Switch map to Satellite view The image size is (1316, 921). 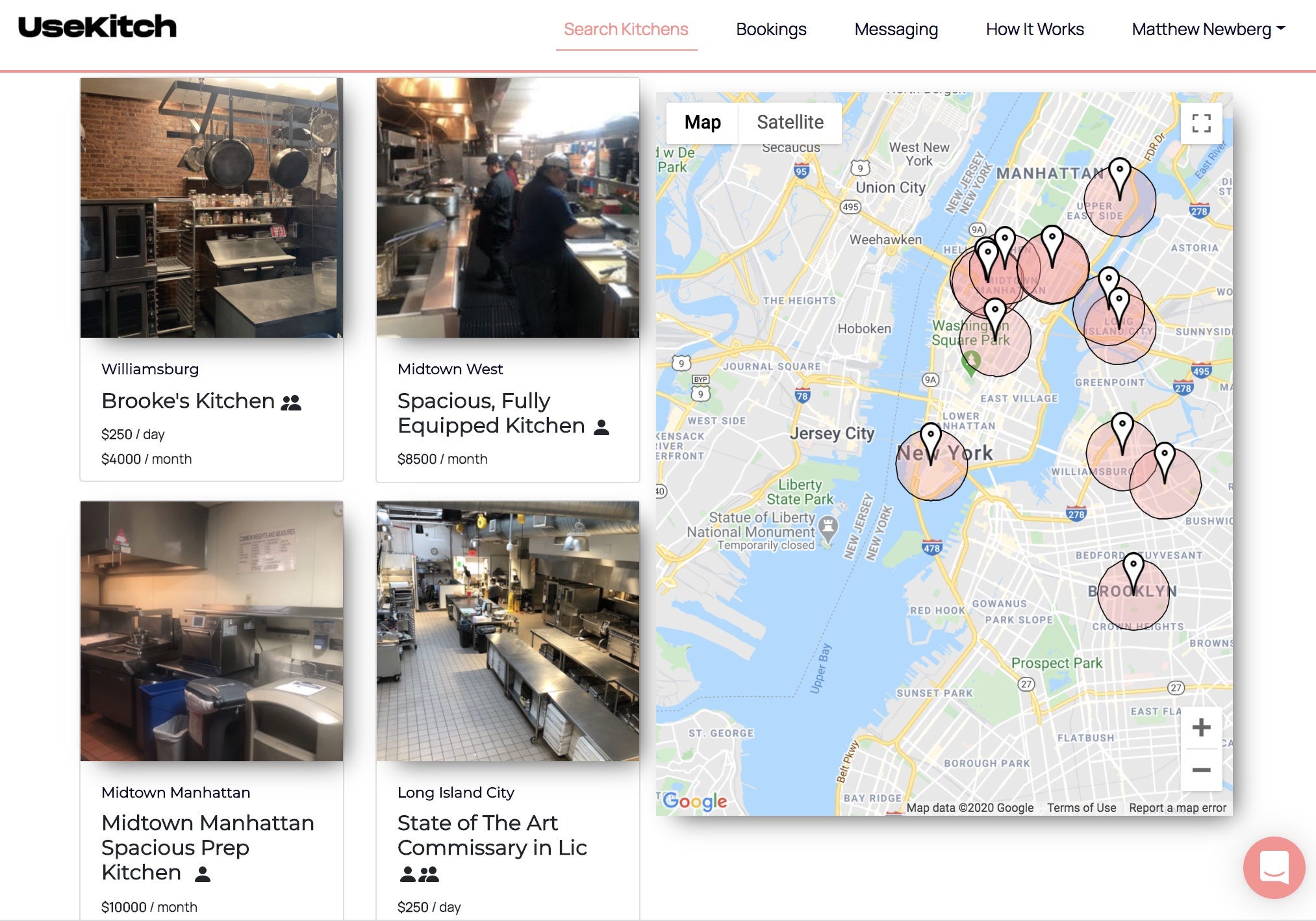(x=790, y=122)
